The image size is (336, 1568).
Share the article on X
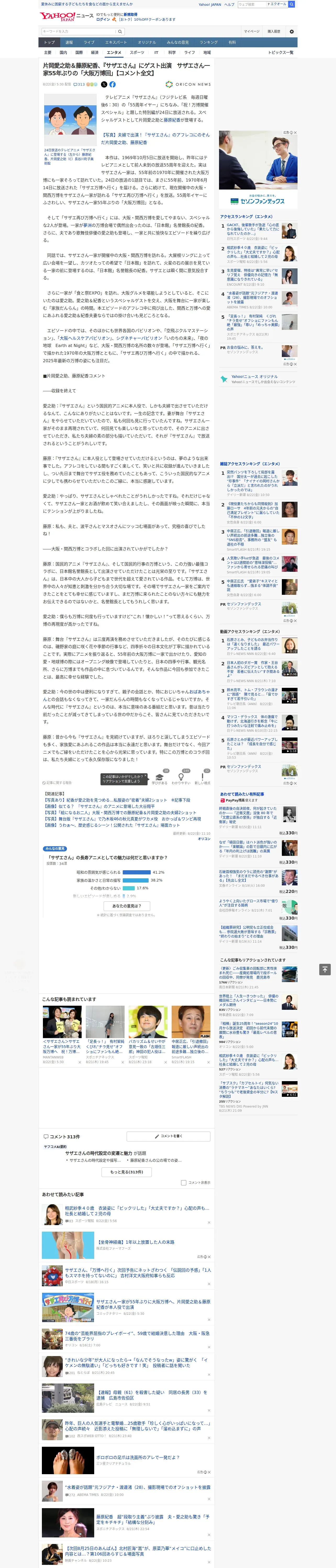coord(104,85)
